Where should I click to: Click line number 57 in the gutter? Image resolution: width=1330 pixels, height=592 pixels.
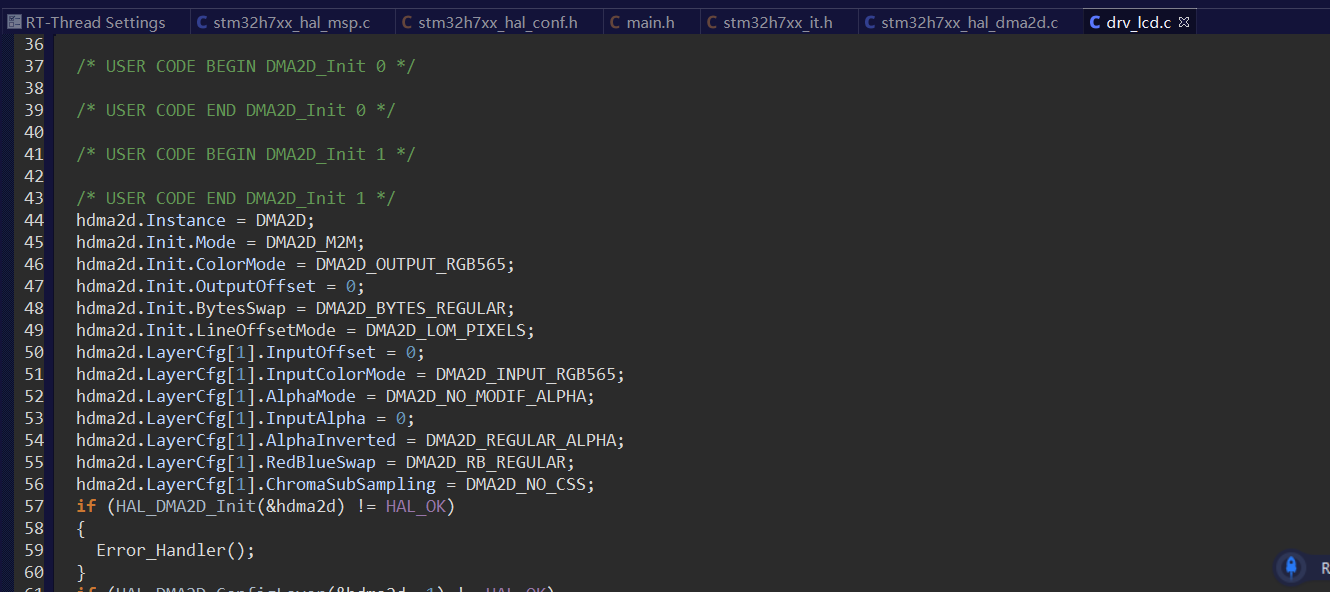(x=33, y=506)
